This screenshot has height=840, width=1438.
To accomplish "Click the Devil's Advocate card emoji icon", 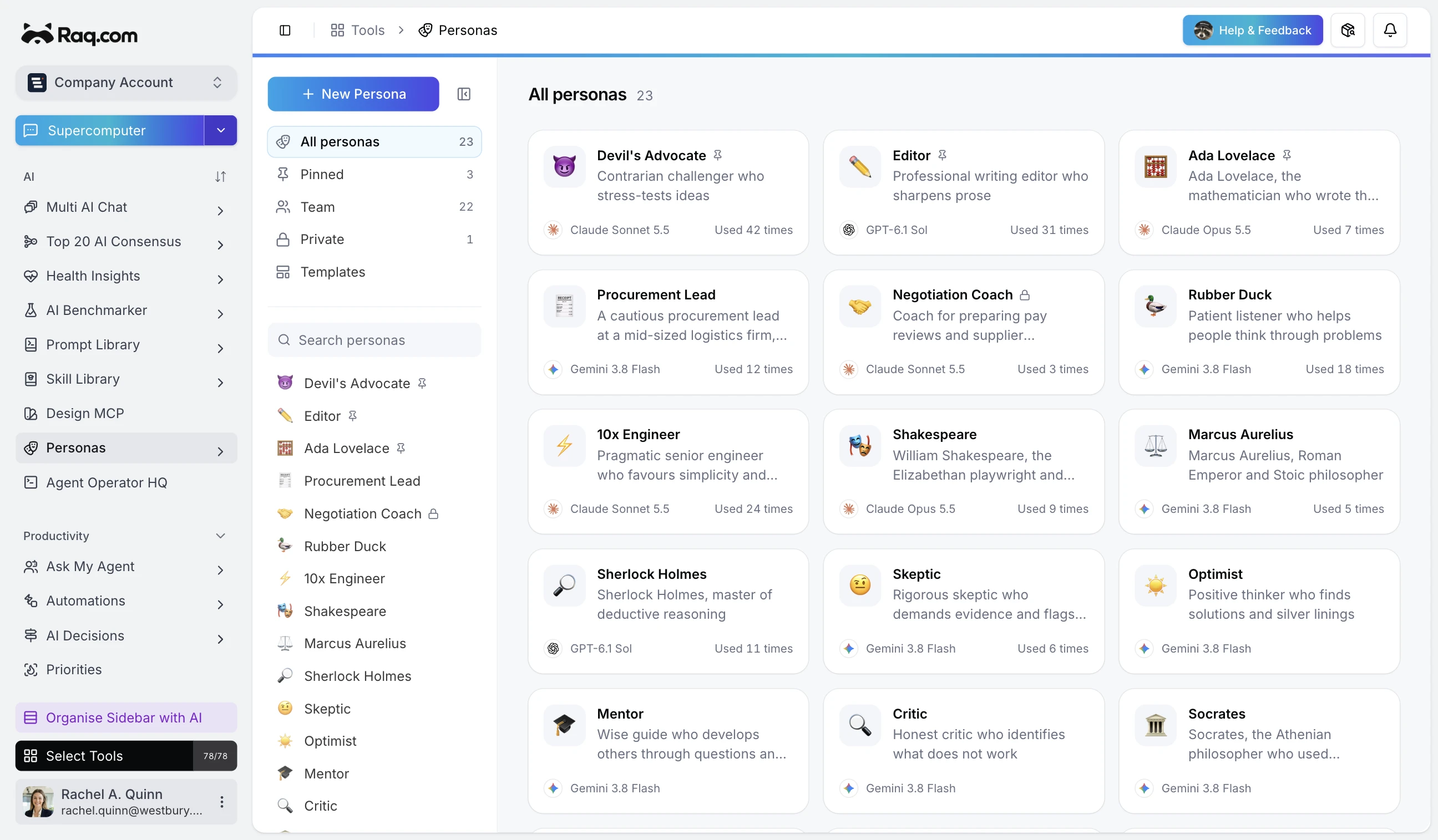I will point(564,166).
